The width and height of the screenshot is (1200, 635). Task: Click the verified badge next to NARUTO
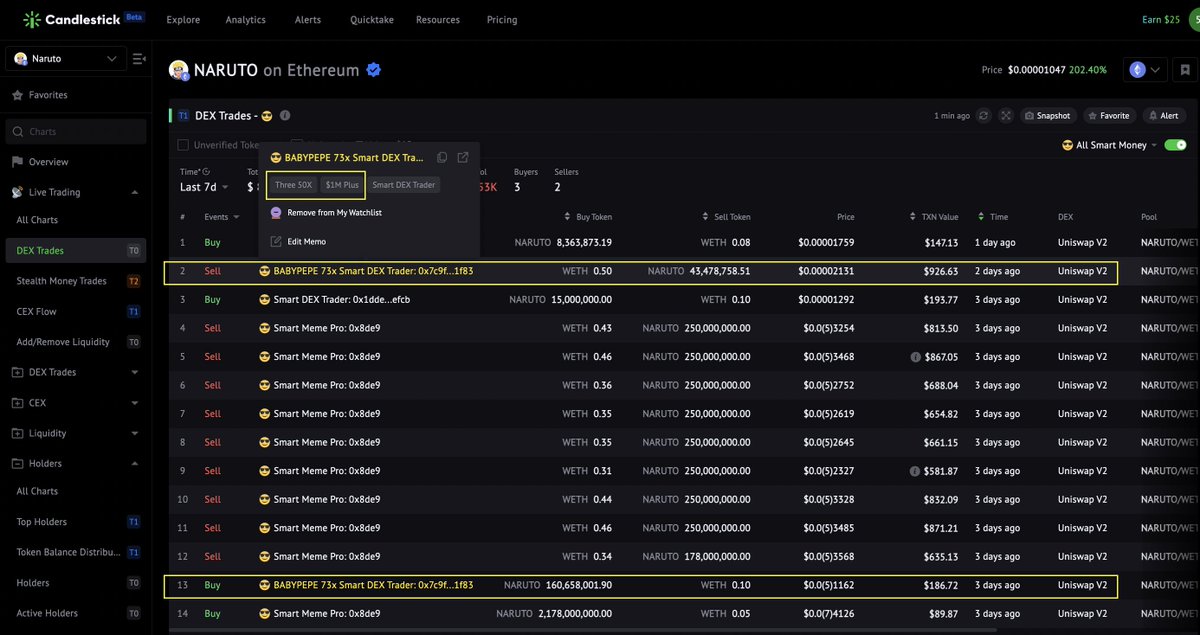coord(374,70)
